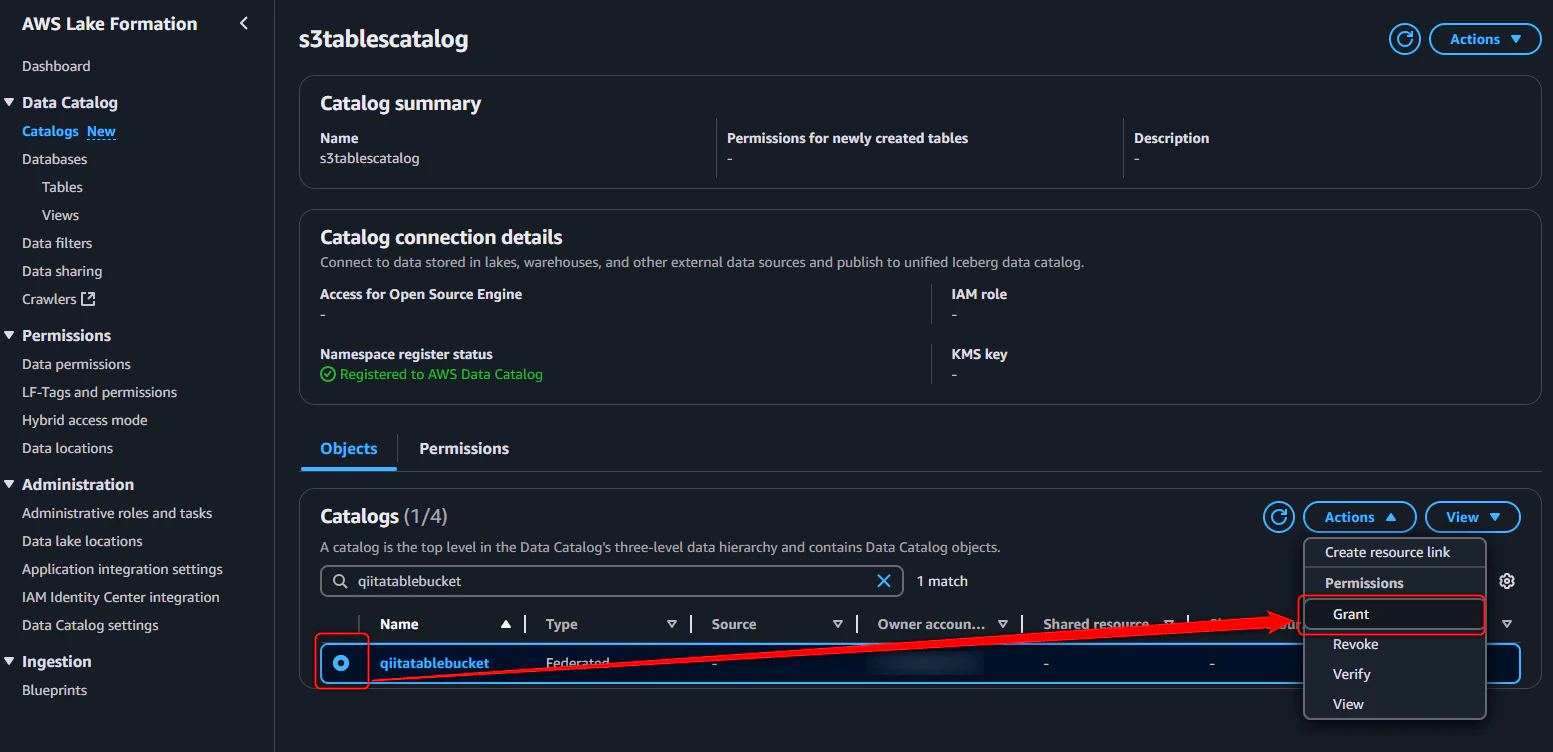Open Hybrid access mode

[84, 420]
